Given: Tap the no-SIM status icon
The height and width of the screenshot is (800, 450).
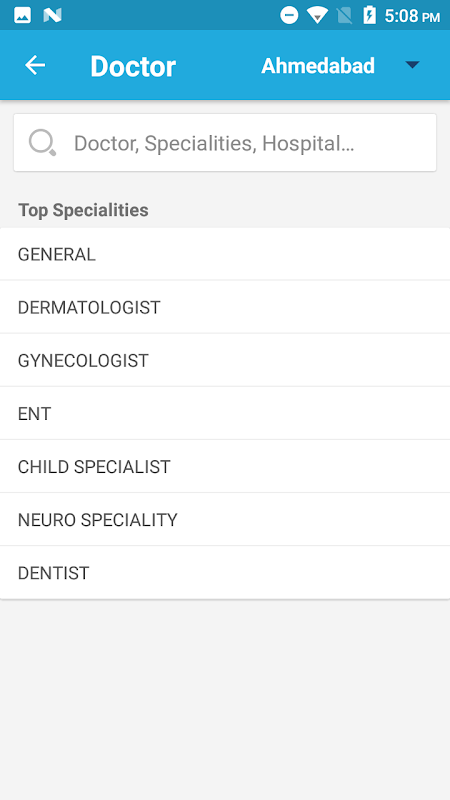Looking at the screenshot, I should point(345,16).
